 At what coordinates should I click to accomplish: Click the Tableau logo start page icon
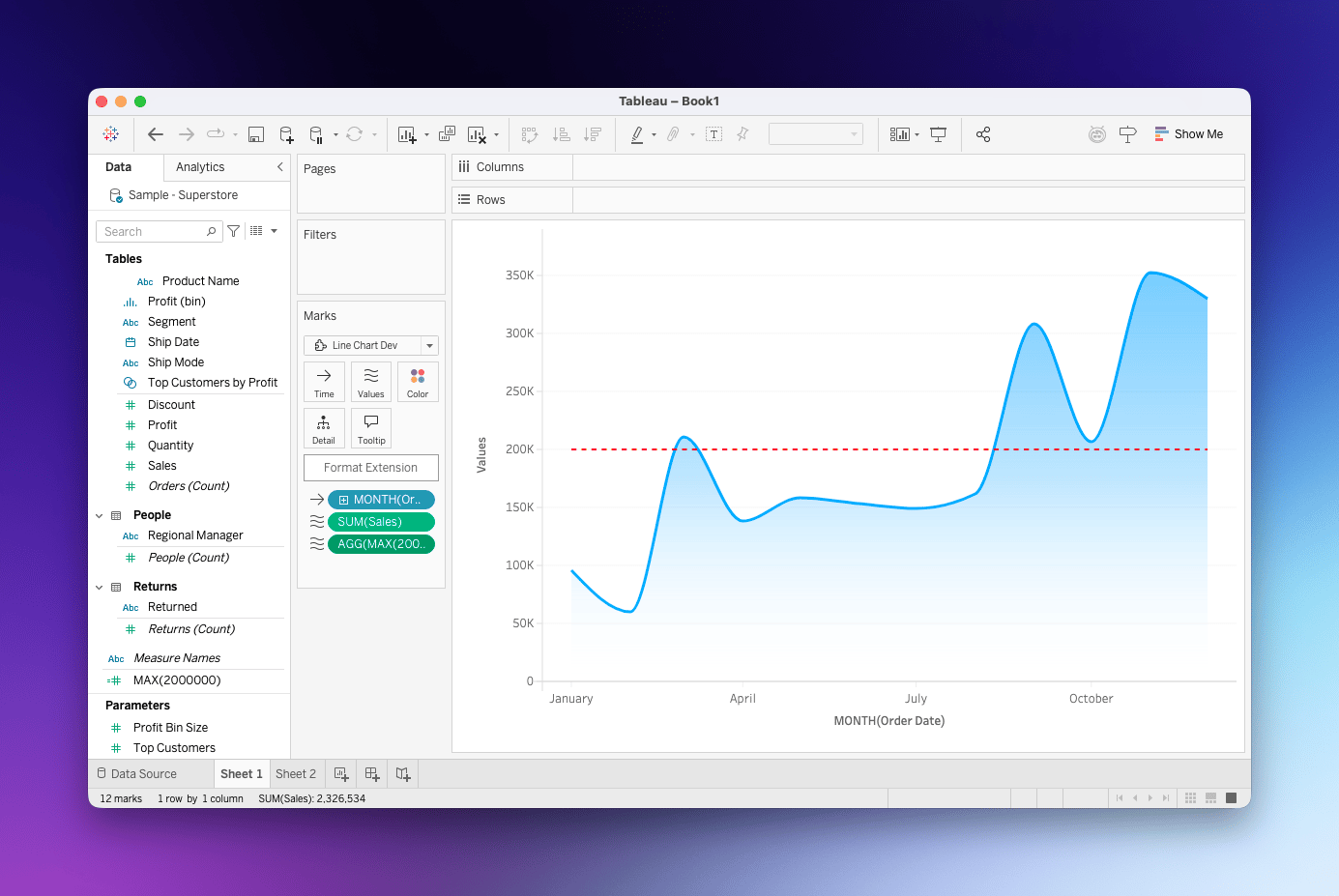(x=111, y=134)
